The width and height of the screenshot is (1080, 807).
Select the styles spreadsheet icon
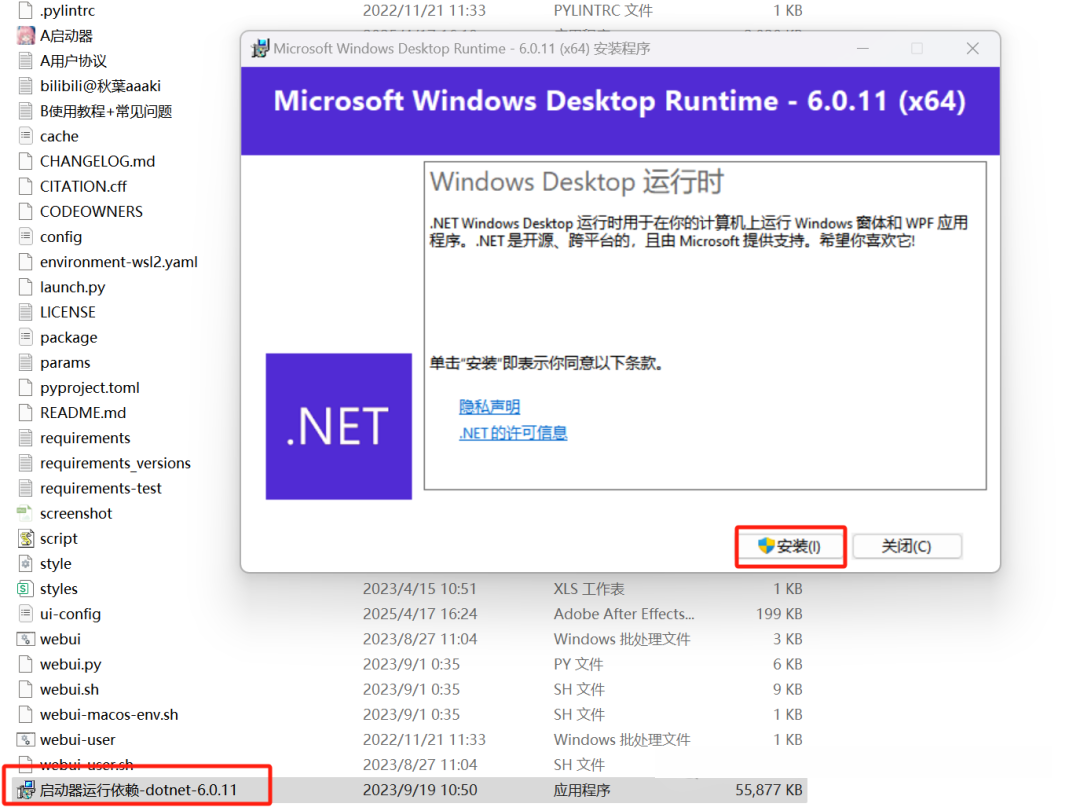[x=25, y=589]
